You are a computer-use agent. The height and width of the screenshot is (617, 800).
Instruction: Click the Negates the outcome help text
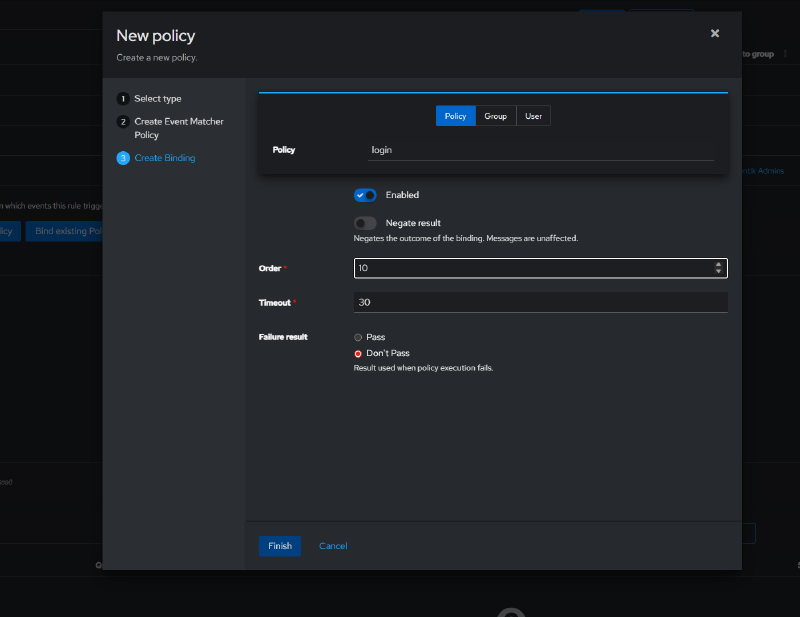[466, 238]
